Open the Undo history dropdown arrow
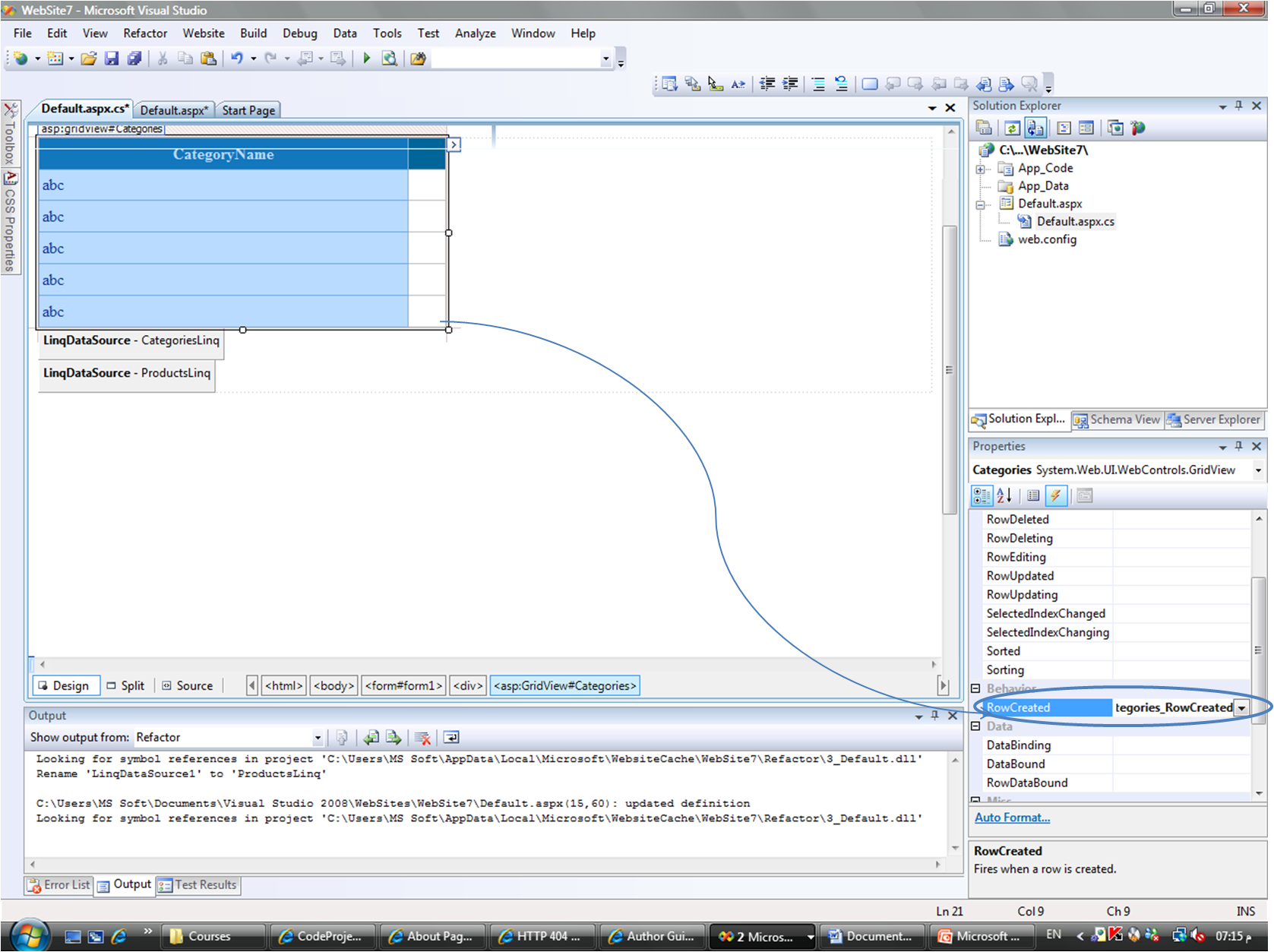Image resolution: width=1274 pixels, height=952 pixels. click(x=254, y=59)
